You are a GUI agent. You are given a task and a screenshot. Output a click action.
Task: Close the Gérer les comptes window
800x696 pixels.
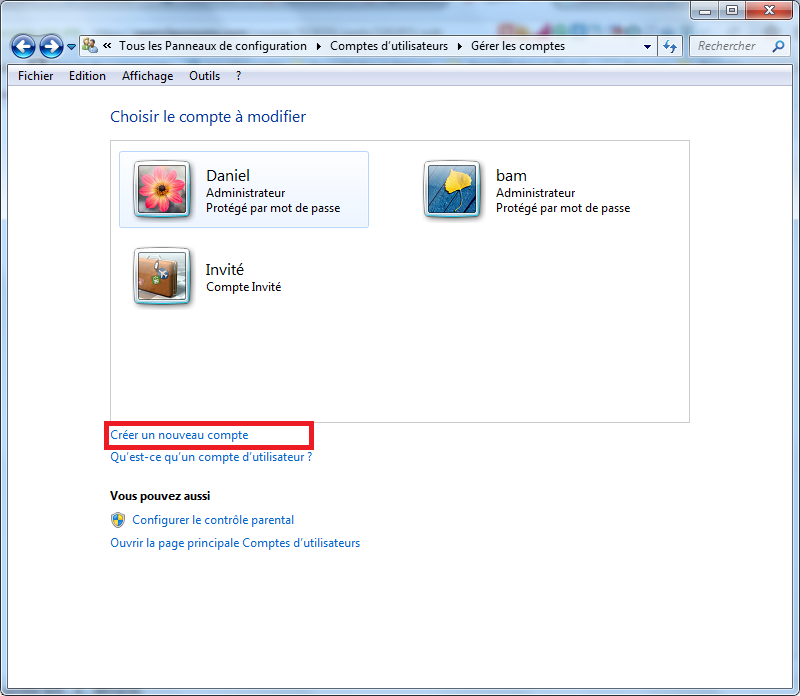769,10
